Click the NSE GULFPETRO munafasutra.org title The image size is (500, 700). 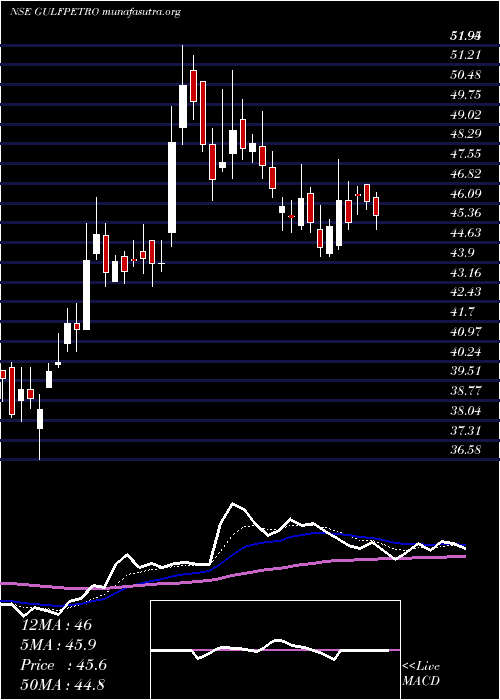(x=95, y=12)
